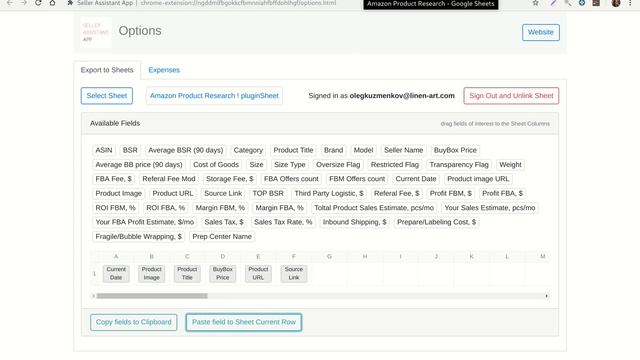Bookmark this page with the star icon
This screenshot has width=640, height=360.
point(536,3)
